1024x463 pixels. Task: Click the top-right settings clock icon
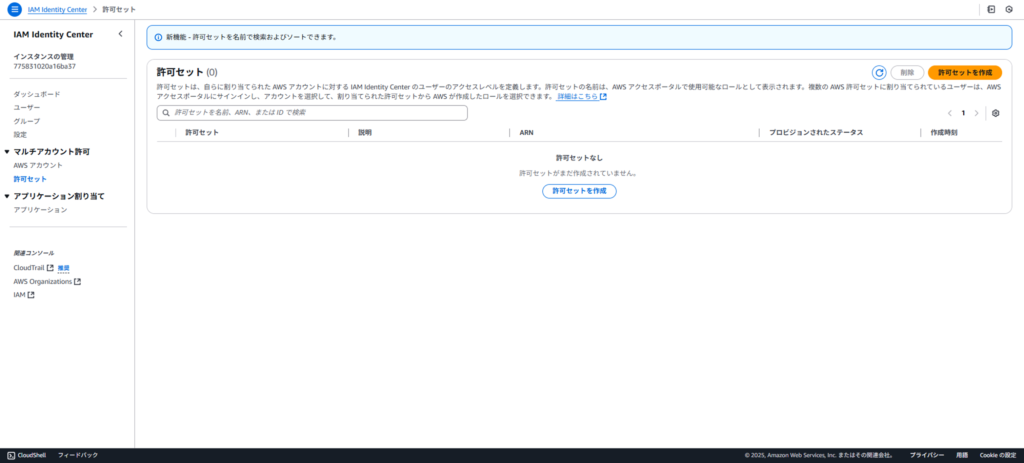(x=1009, y=10)
